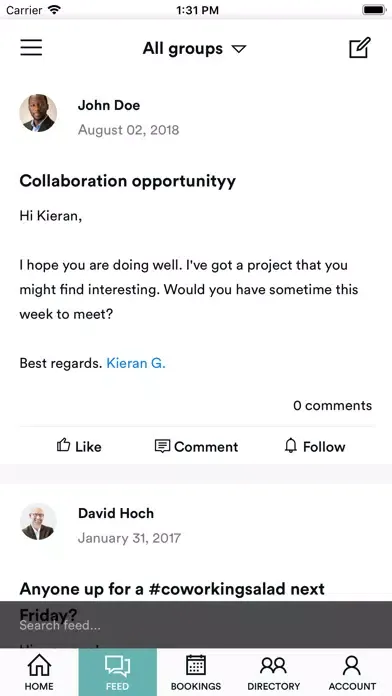This screenshot has width=392, height=696.
Task: Select the Feed tab
Action: [x=118, y=672]
